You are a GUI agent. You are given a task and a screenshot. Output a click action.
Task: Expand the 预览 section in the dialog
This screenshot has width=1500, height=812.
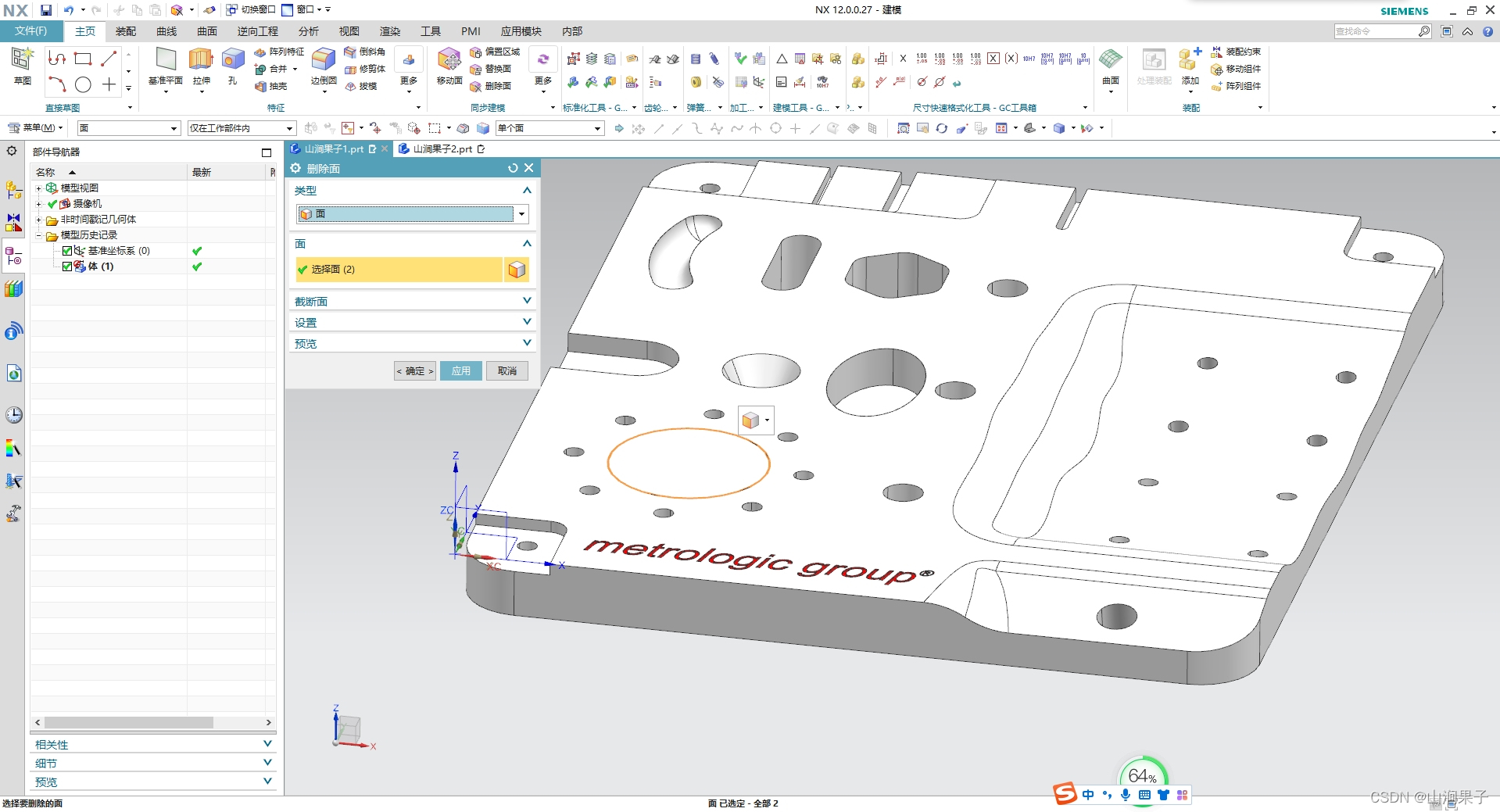coord(412,343)
